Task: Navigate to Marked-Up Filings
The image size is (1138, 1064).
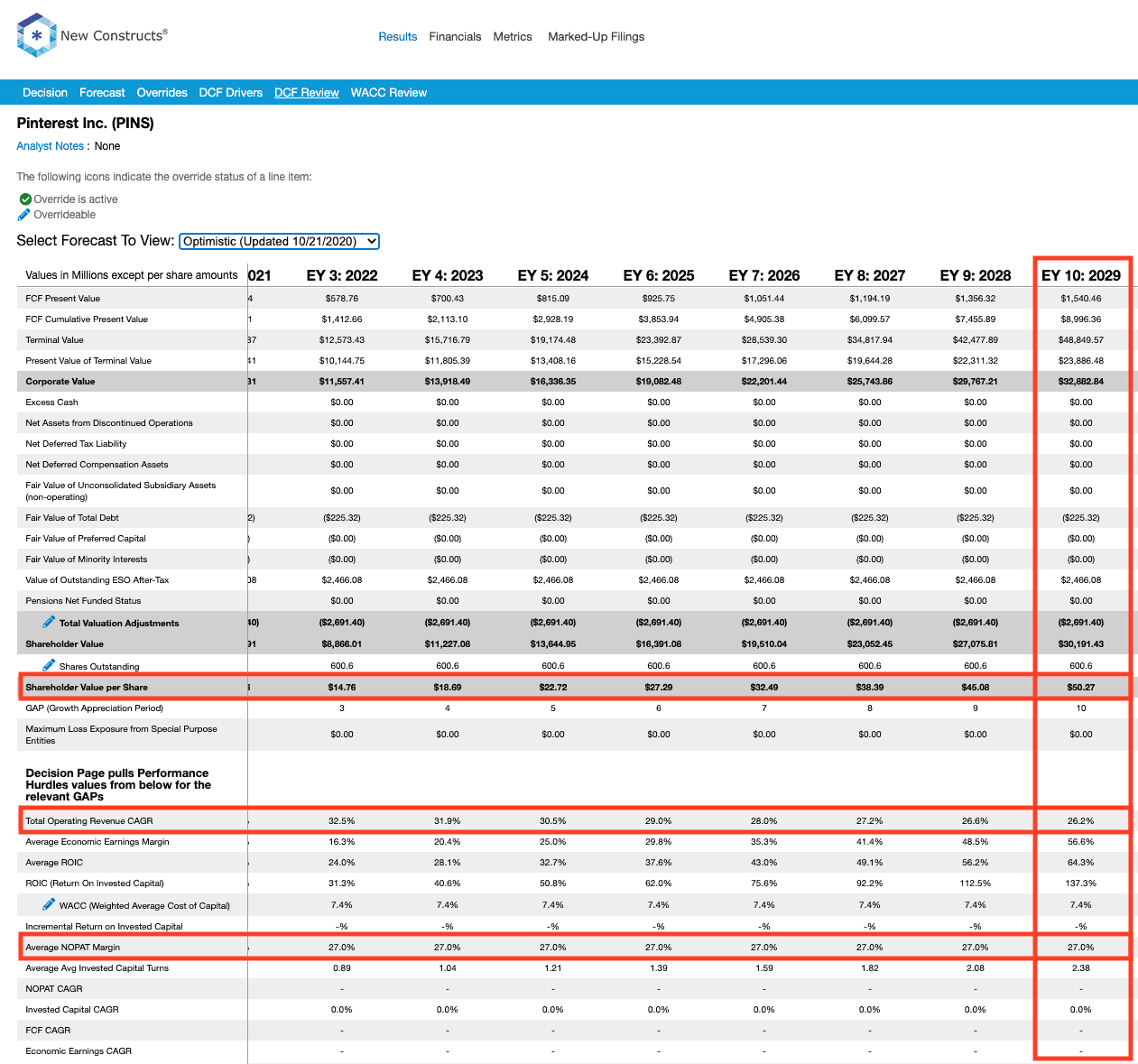Action: click(597, 37)
